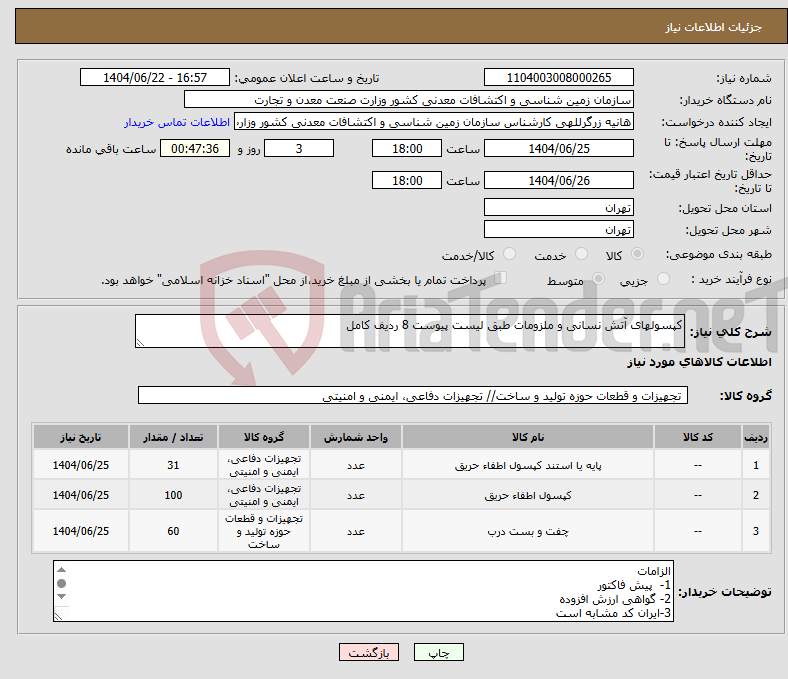Select the کالا radio button

tap(637, 254)
